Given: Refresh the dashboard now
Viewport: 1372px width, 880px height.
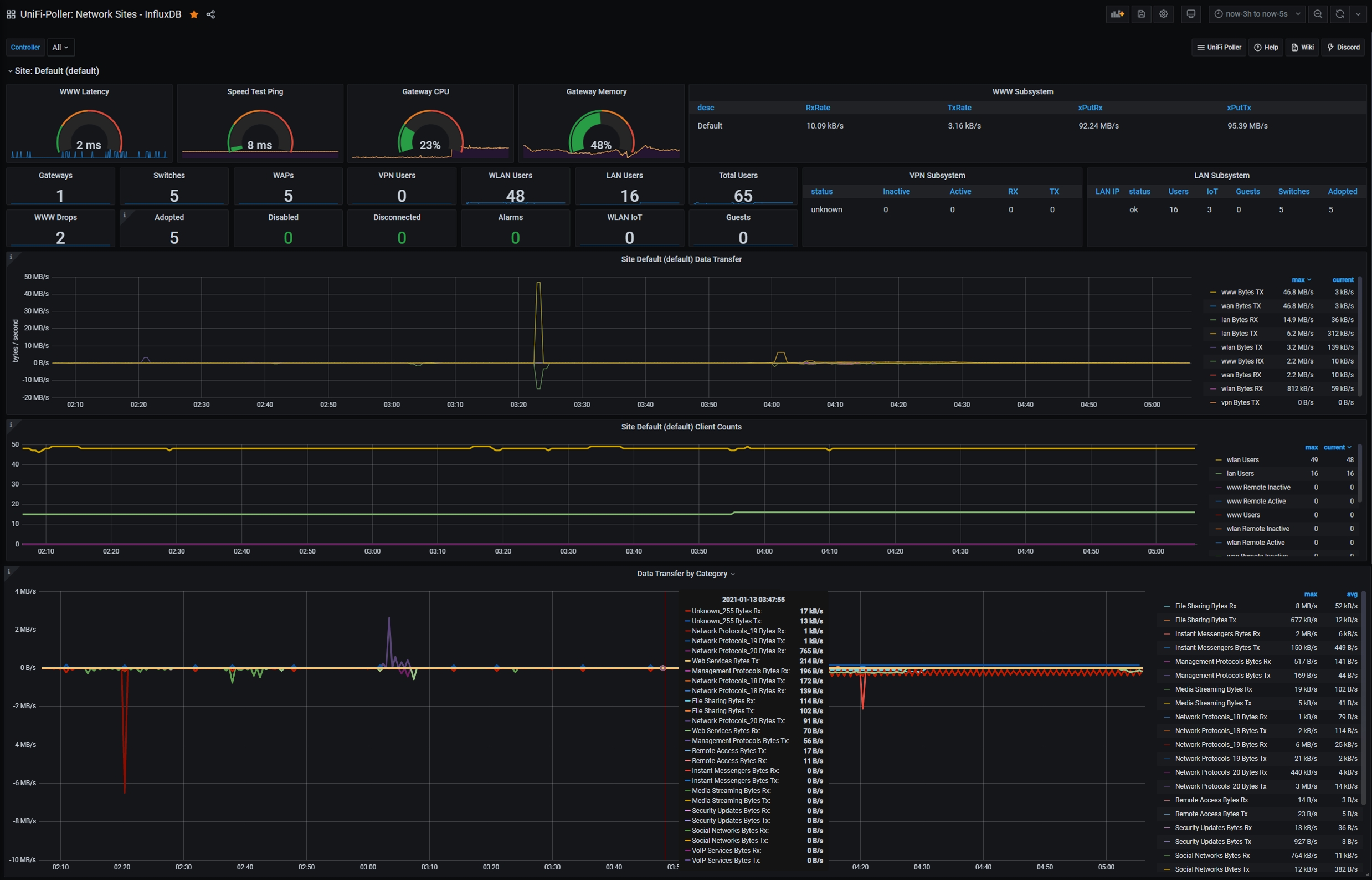Looking at the screenshot, I should [x=1340, y=14].
